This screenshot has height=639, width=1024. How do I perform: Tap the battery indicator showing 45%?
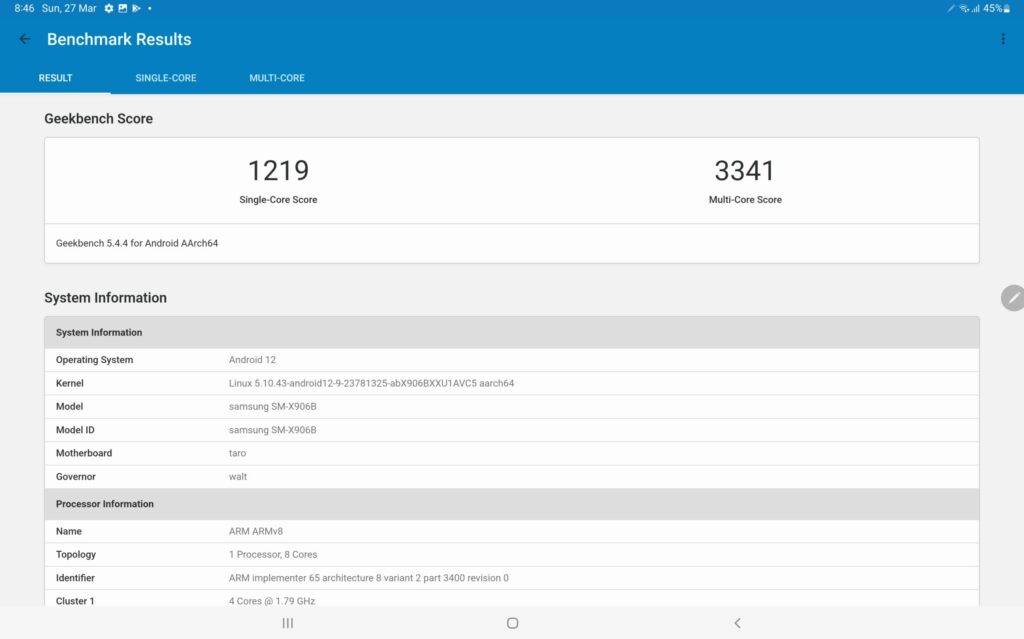(x=992, y=8)
